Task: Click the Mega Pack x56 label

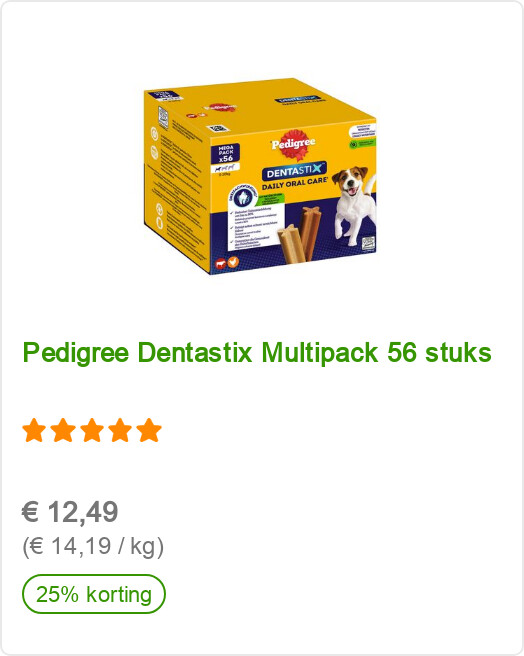Action: [x=226, y=154]
